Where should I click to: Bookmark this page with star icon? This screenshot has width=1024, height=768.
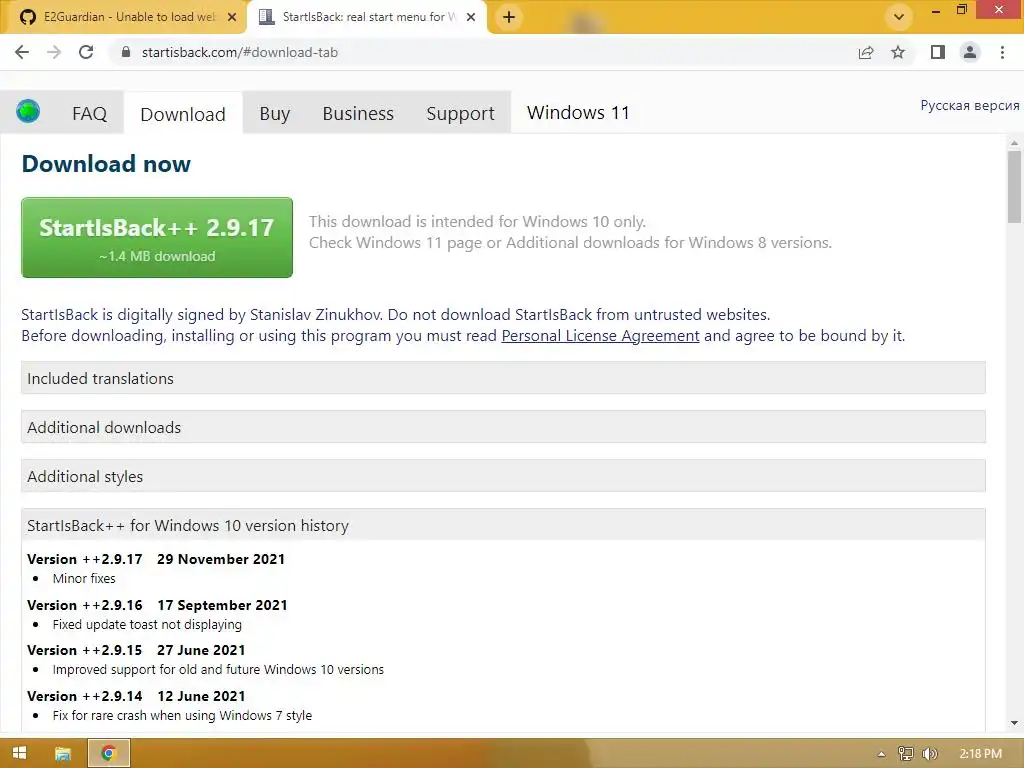(x=898, y=52)
